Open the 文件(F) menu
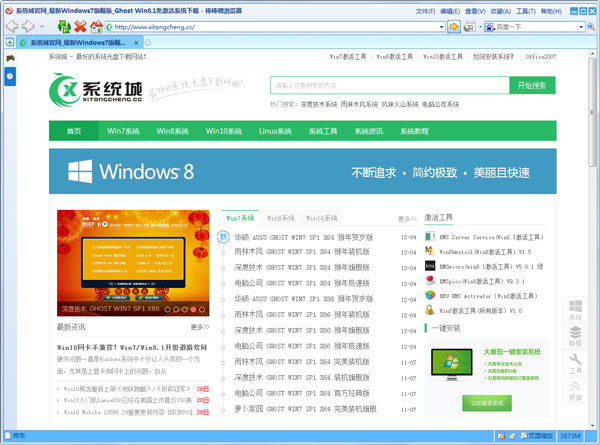 click(x=425, y=11)
